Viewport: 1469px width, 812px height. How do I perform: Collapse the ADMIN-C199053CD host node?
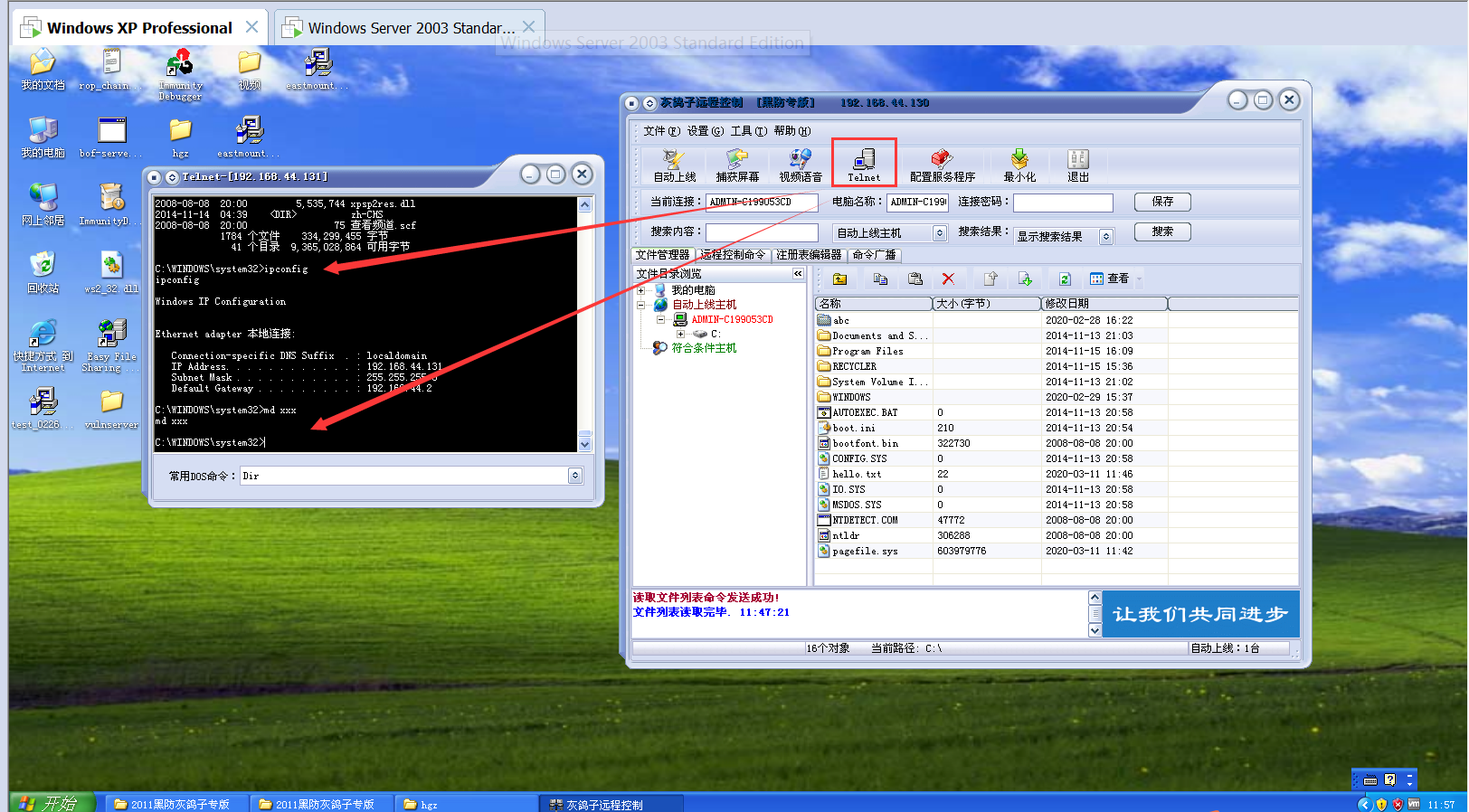[660, 319]
